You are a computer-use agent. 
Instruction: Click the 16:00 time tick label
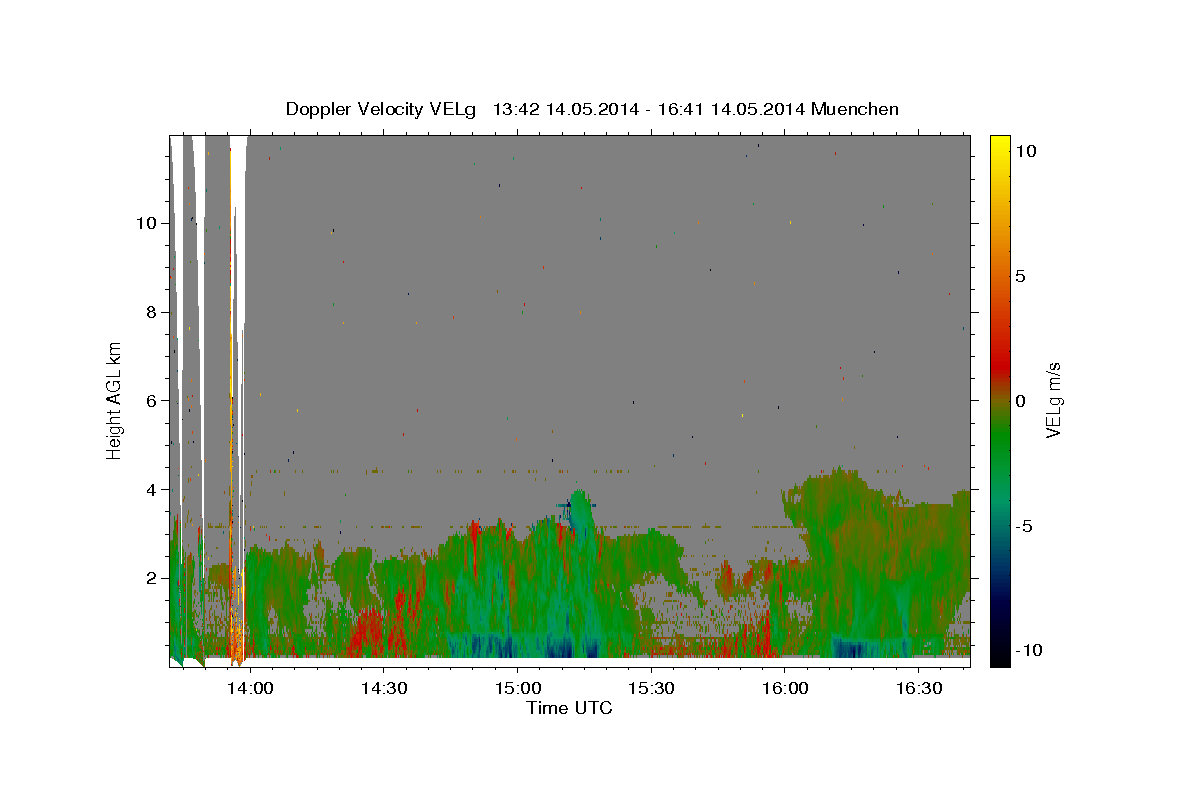[785, 688]
